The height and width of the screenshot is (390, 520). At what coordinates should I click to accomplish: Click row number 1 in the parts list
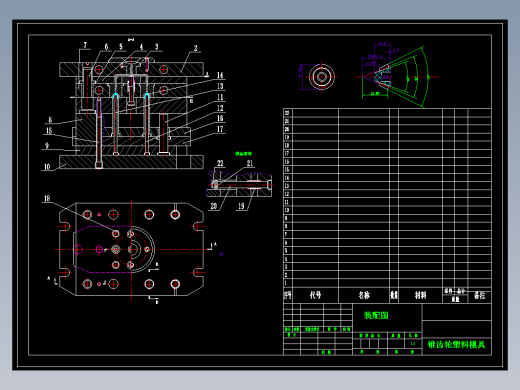(x=286, y=283)
